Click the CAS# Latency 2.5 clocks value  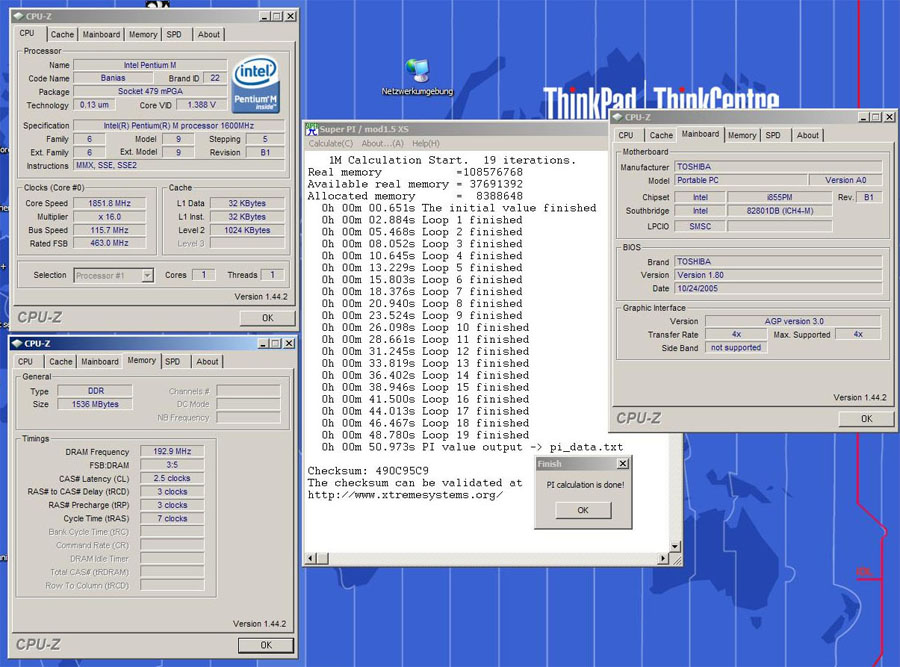[172, 478]
